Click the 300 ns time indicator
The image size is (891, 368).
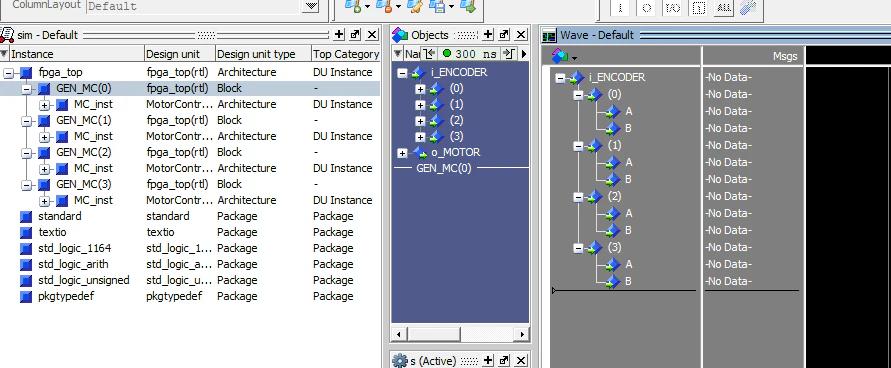coord(469,54)
